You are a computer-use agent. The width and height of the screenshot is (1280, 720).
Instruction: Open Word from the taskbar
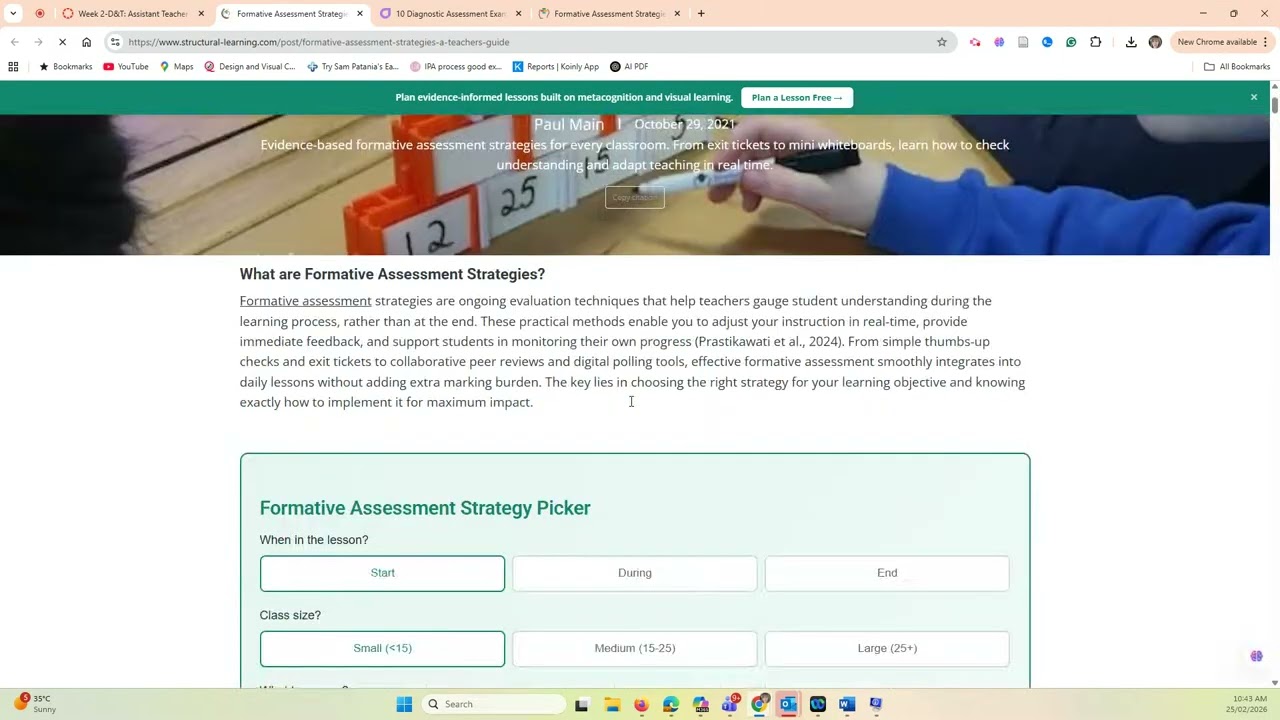click(847, 704)
